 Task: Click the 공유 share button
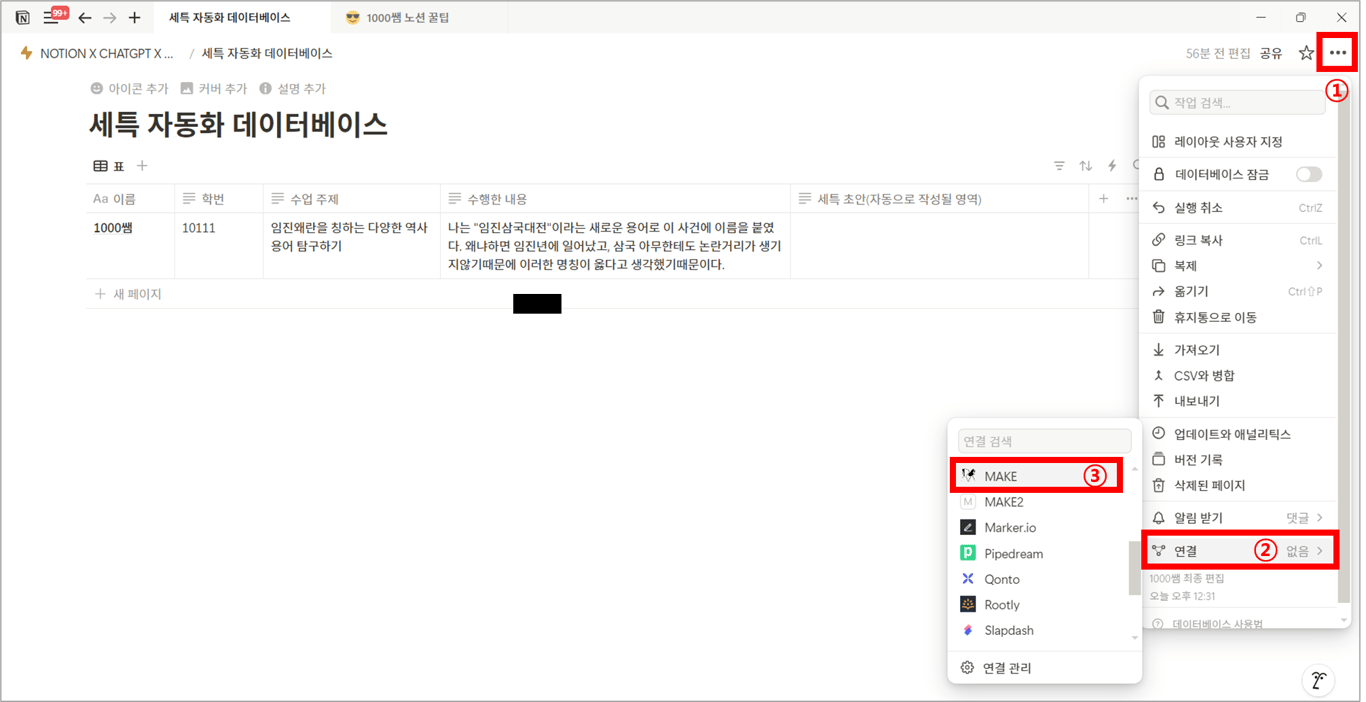coord(1271,53)
